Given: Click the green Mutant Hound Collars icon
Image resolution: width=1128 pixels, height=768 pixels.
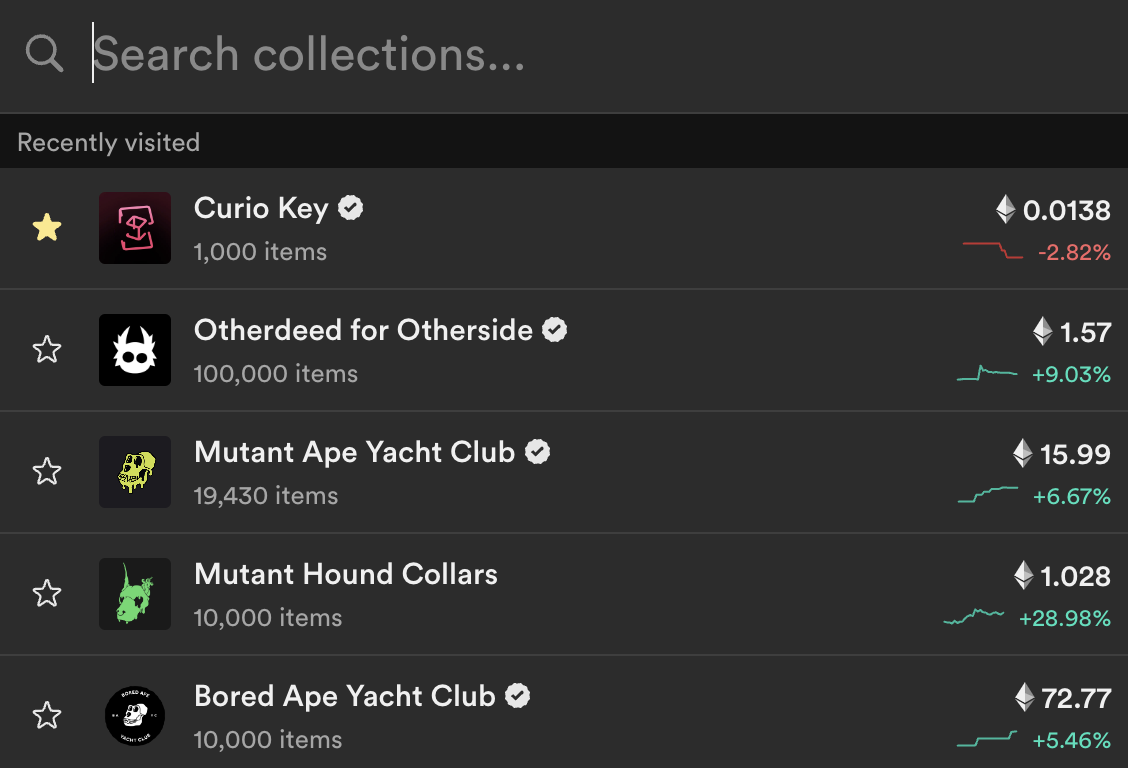Looking at the screenshot, I should 135,594.
